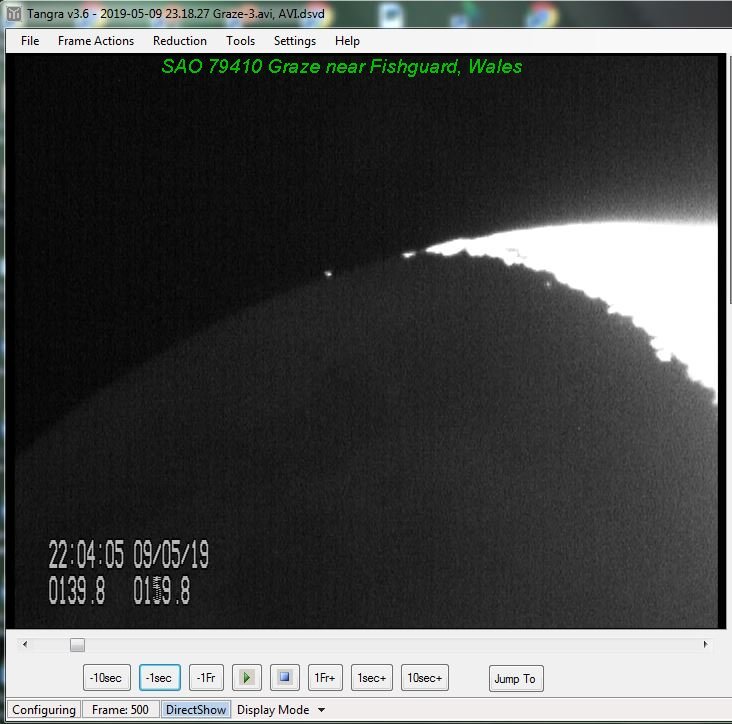Screen dimensions: 732x724
Task: Open the Tools menu
Action: click(240, 41)
